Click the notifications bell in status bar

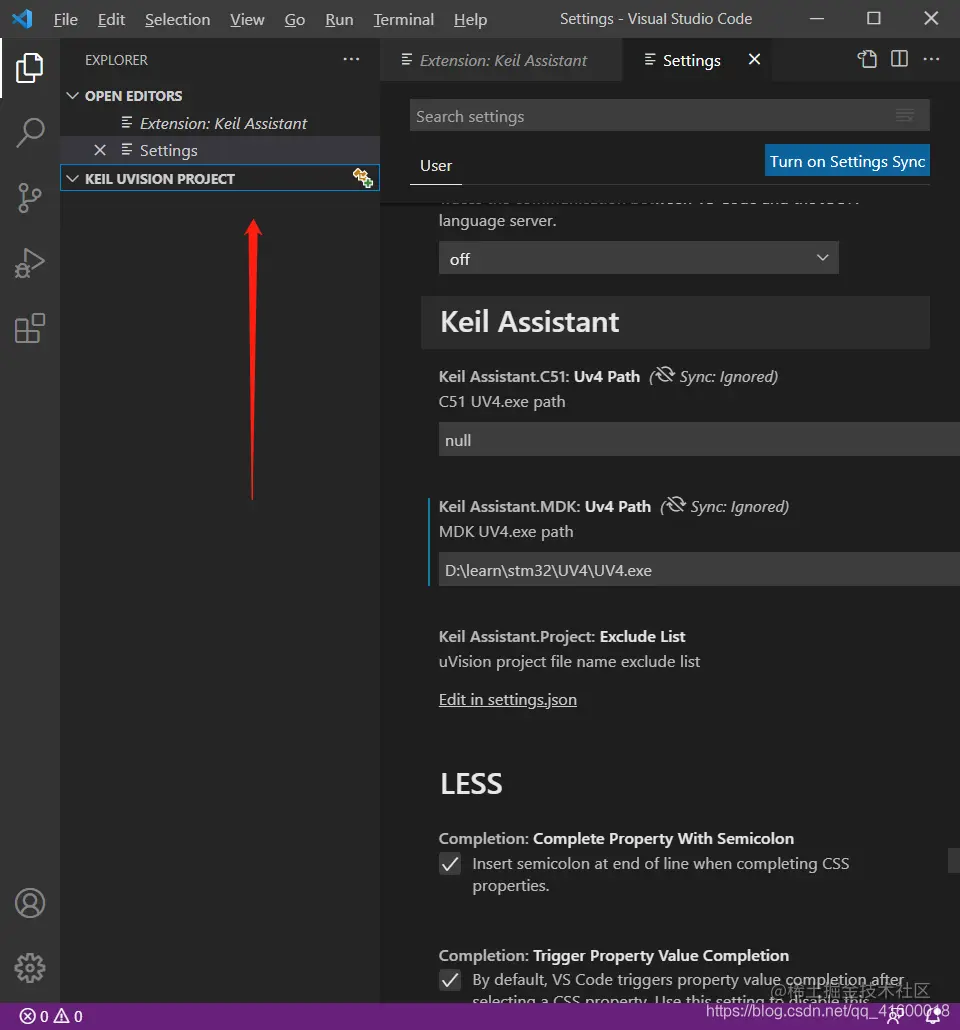[x=933, y=1016]
